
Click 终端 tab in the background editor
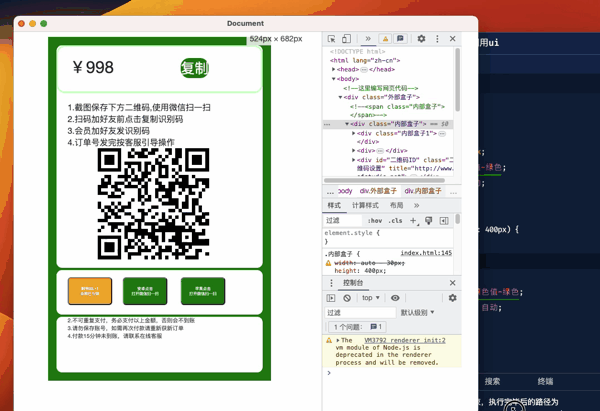coord(545,382)
